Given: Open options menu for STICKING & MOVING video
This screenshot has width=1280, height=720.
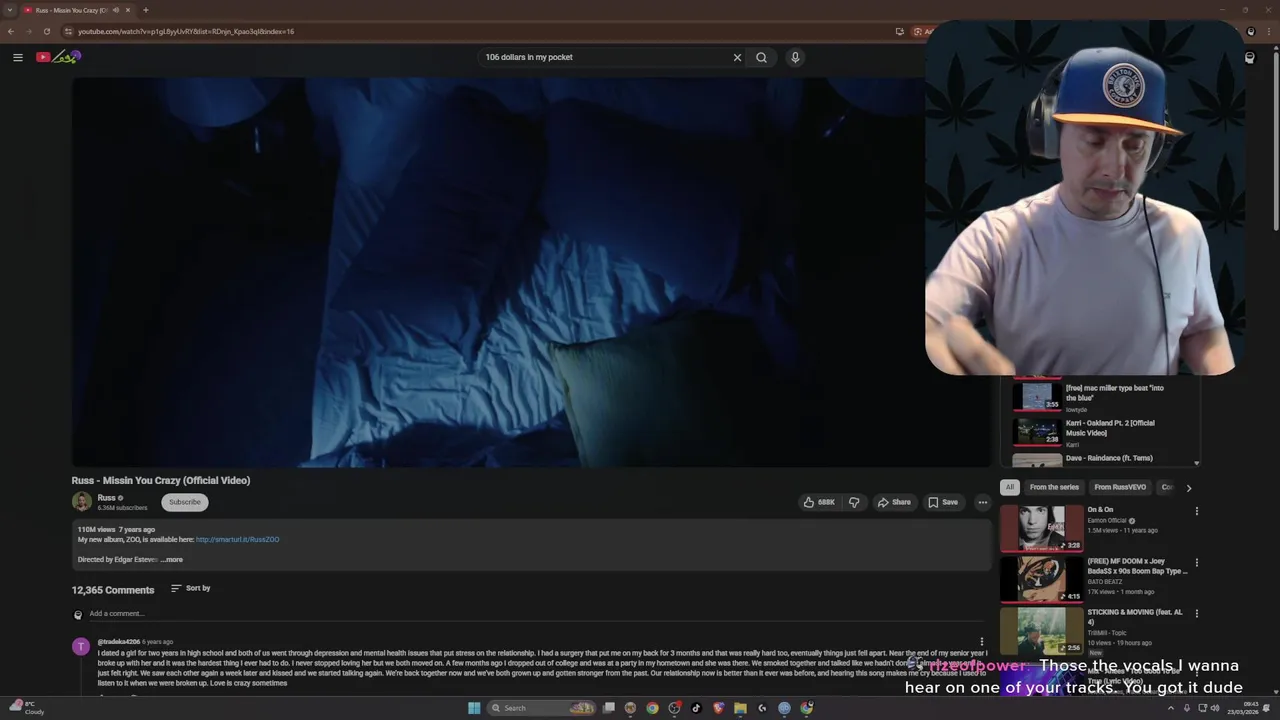Looking at the screenshot, I should (x=1197, y=614).
